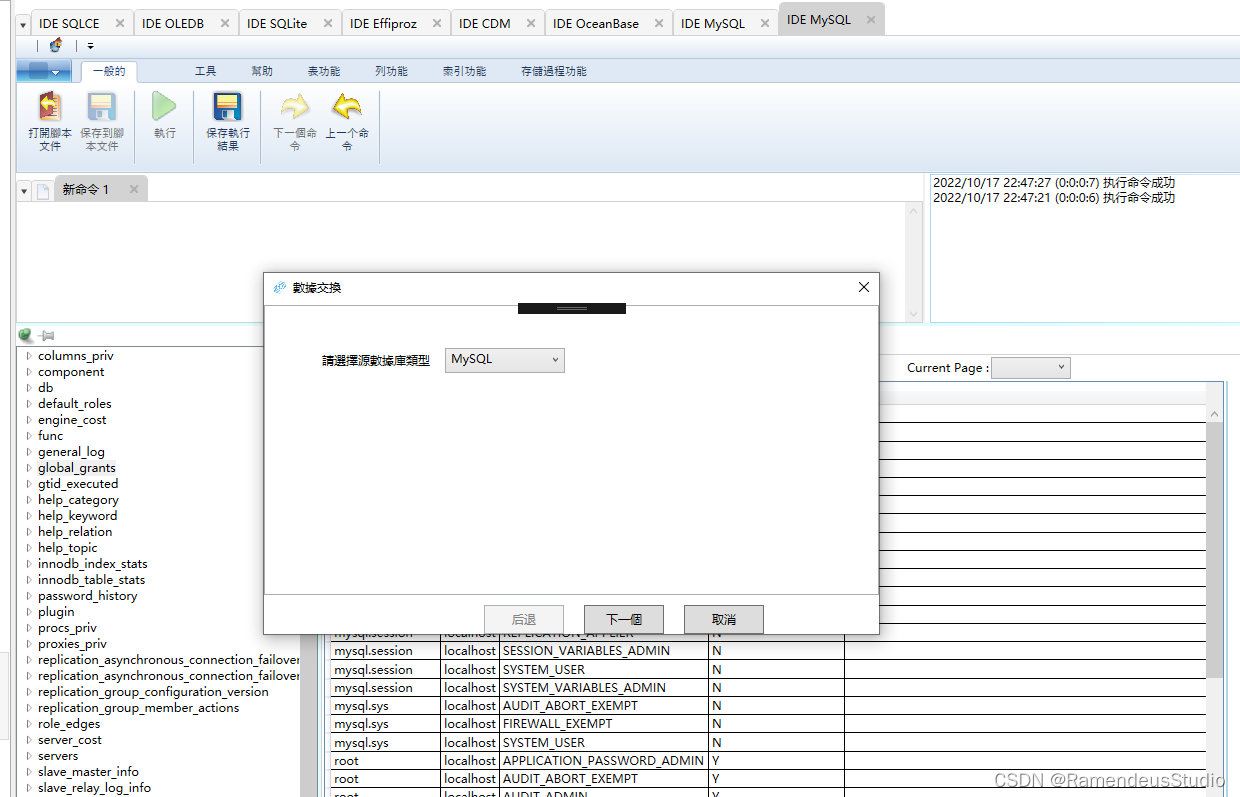Switch to the 工具 ribbon tab
1240x797 pixels.
tap(206, 71)
